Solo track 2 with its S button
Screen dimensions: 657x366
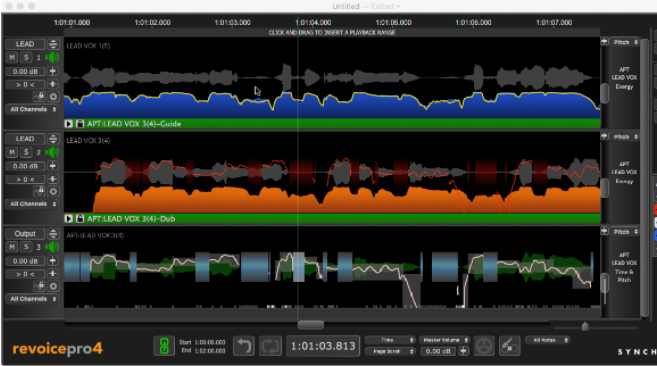coord(26,152)
